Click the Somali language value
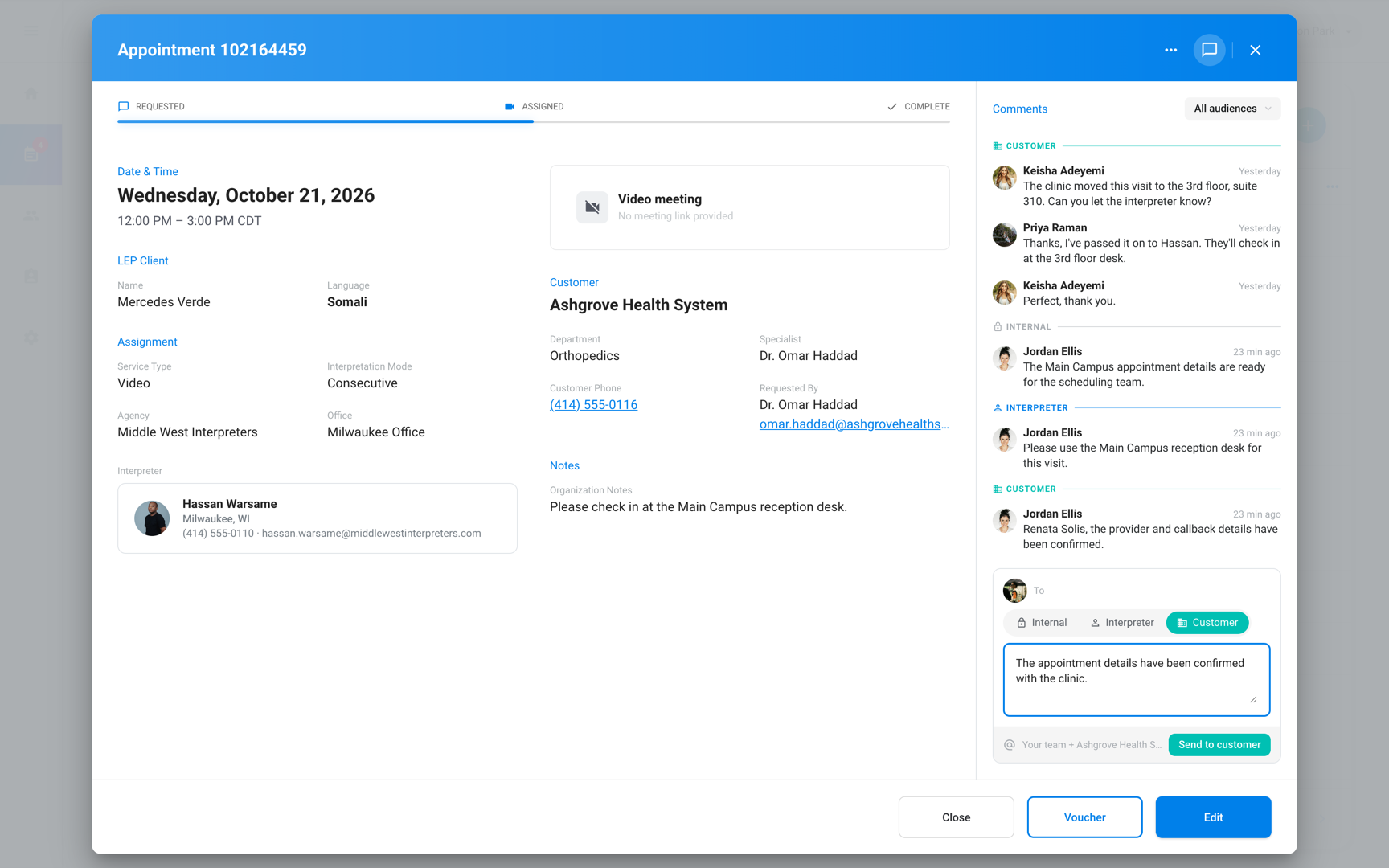This screenshot has height=868, width=1389. pos(347,302)
